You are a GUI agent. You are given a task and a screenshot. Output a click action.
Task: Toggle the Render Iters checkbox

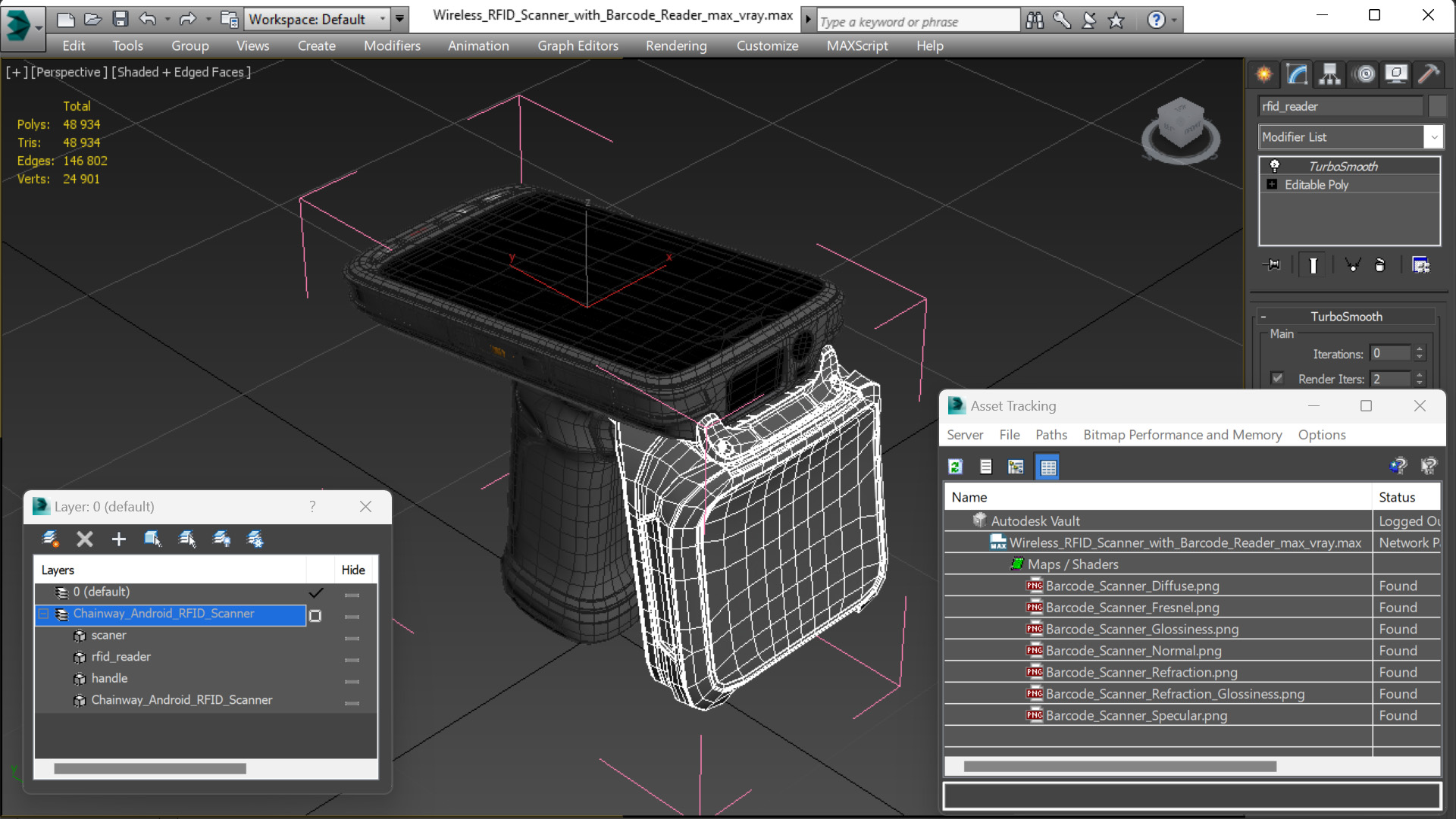coord(1278,378)
